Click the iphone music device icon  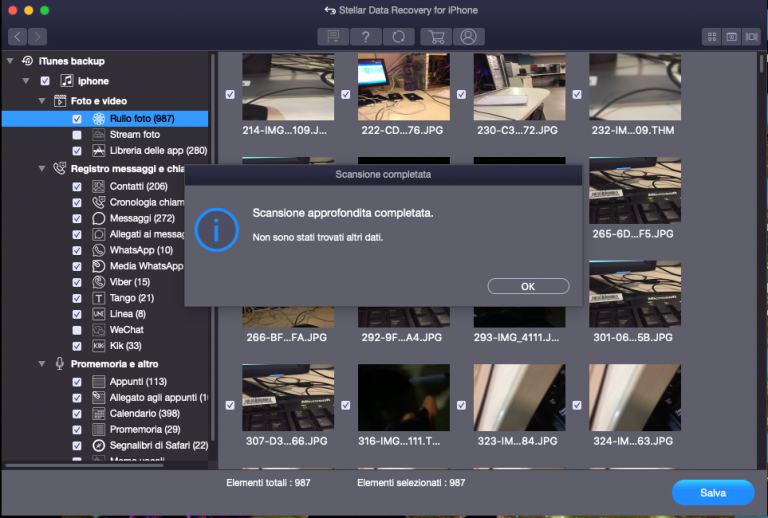(x=67, y=81)
